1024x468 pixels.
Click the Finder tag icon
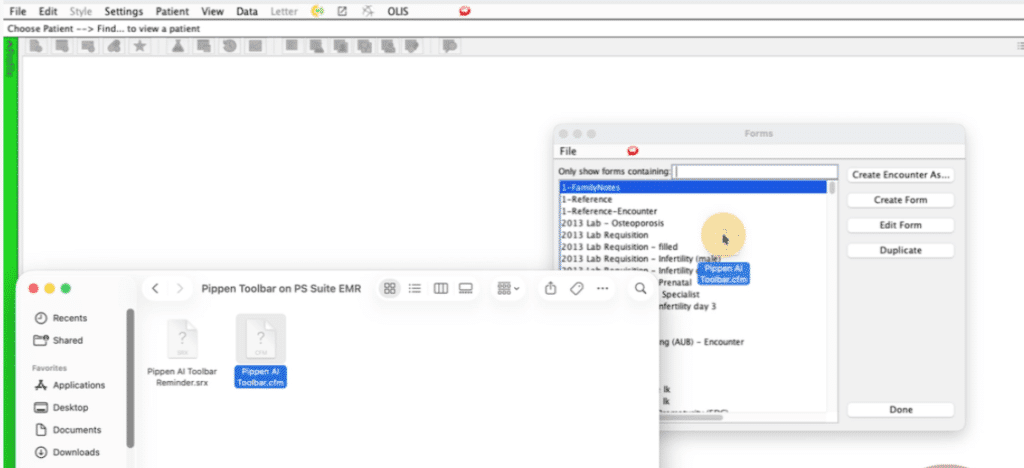(576, 288)
